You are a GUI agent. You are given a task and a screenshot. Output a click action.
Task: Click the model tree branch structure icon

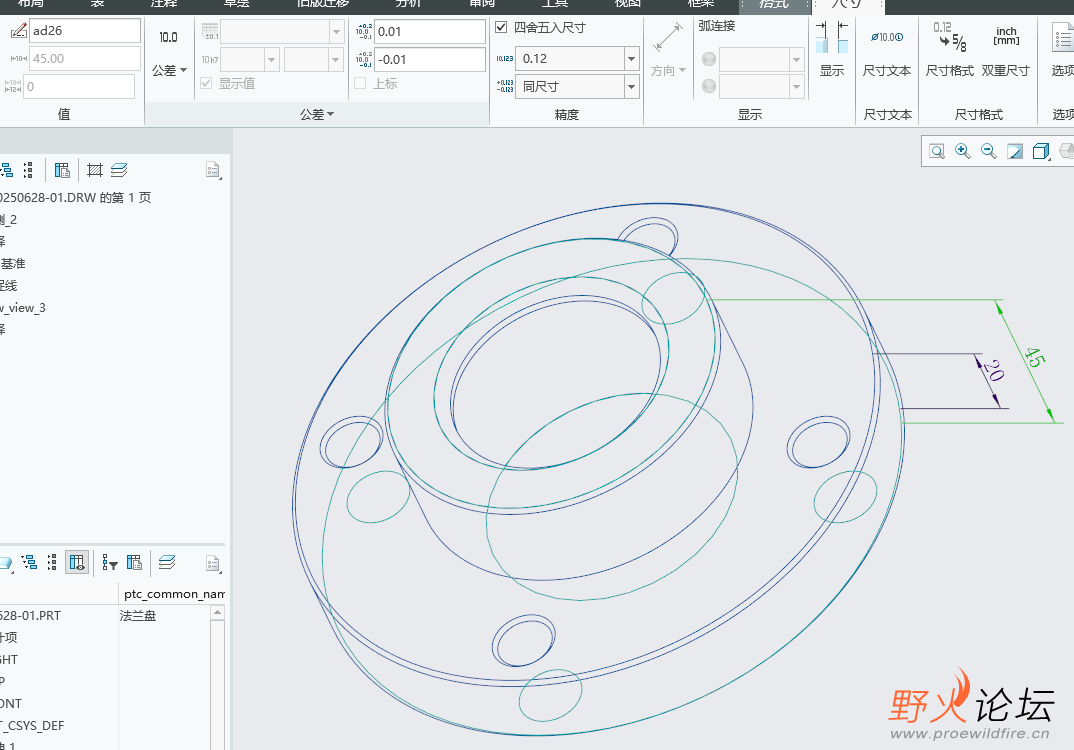coord(29,563)
